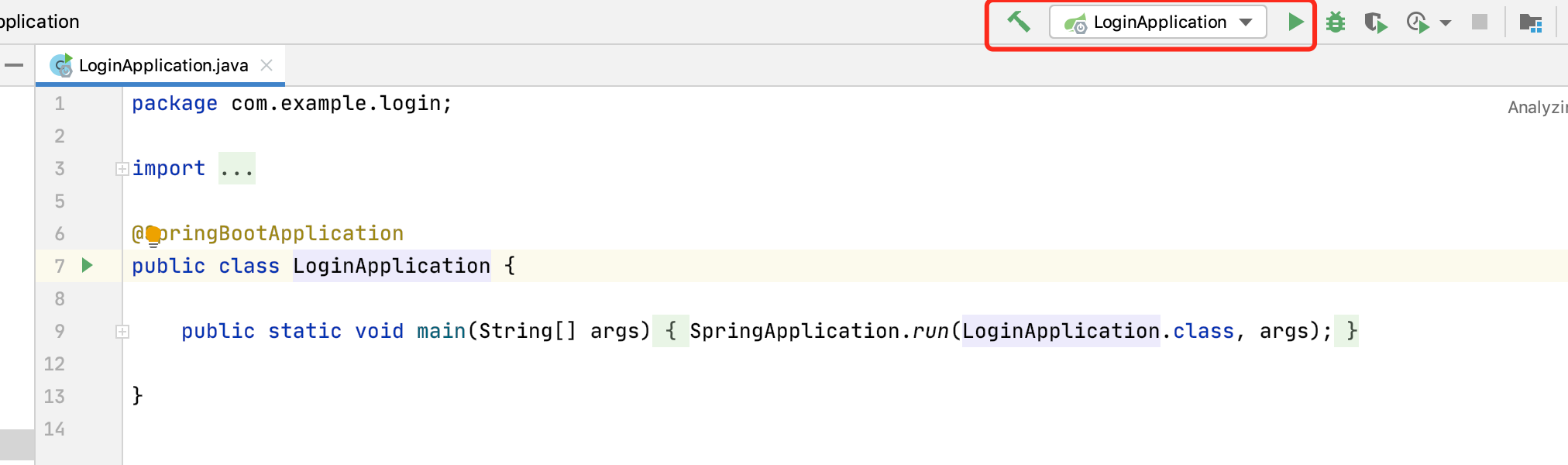Screen dimensions: 1568x465
Task: Open the LoginApplication run configuration dropdown
Action: (1158, 22)
